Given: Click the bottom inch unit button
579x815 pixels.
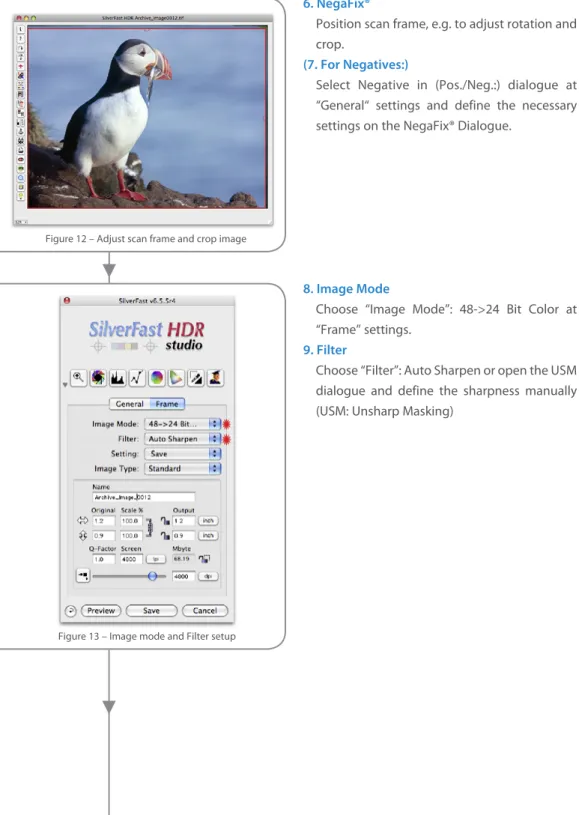Looking at the screenshot, I should tap(208, 535).
